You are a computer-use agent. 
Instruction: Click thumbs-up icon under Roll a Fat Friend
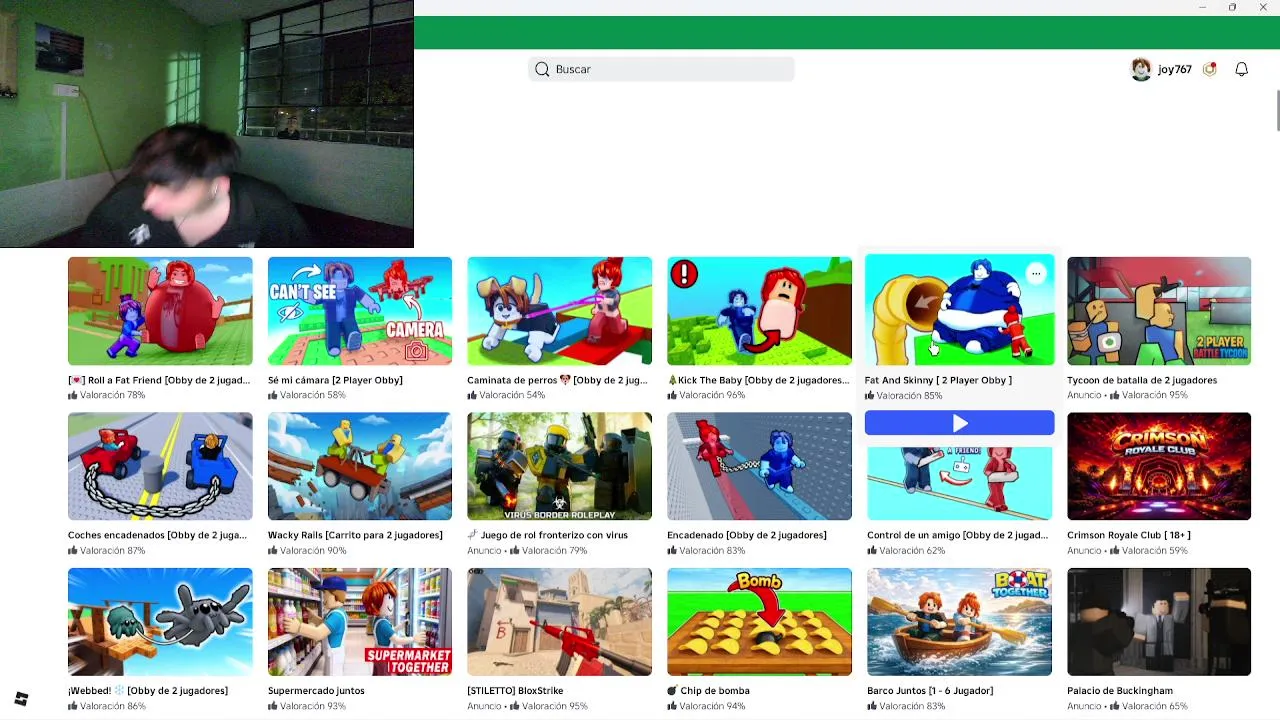coord(73,395)
